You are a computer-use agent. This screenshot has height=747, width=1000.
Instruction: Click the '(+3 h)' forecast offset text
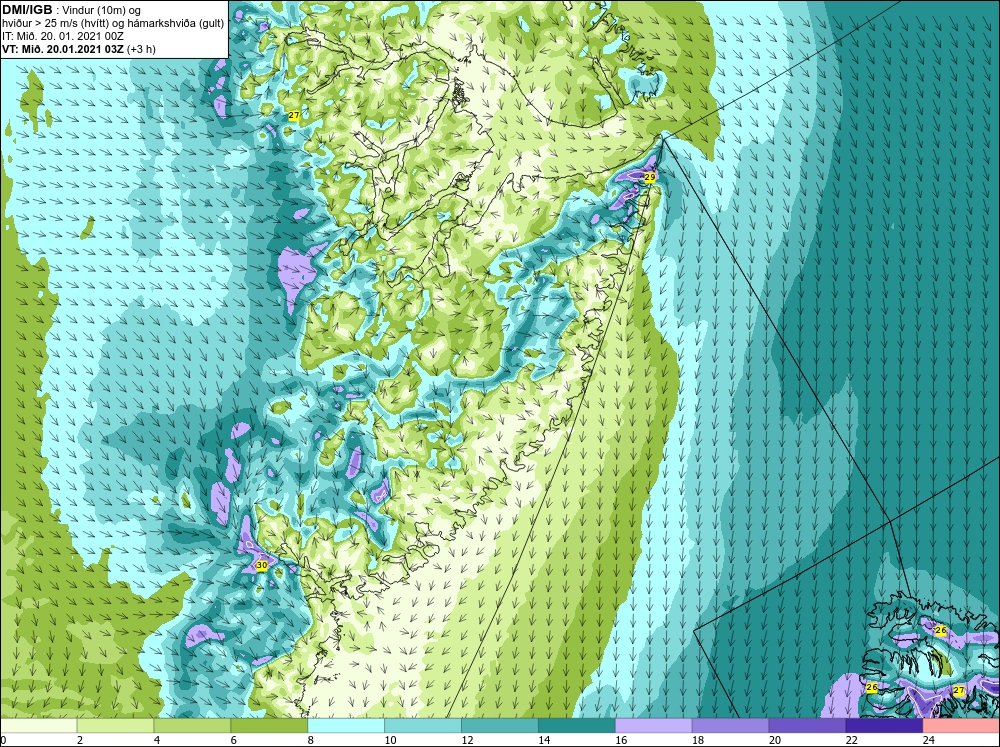click(142, 49)
